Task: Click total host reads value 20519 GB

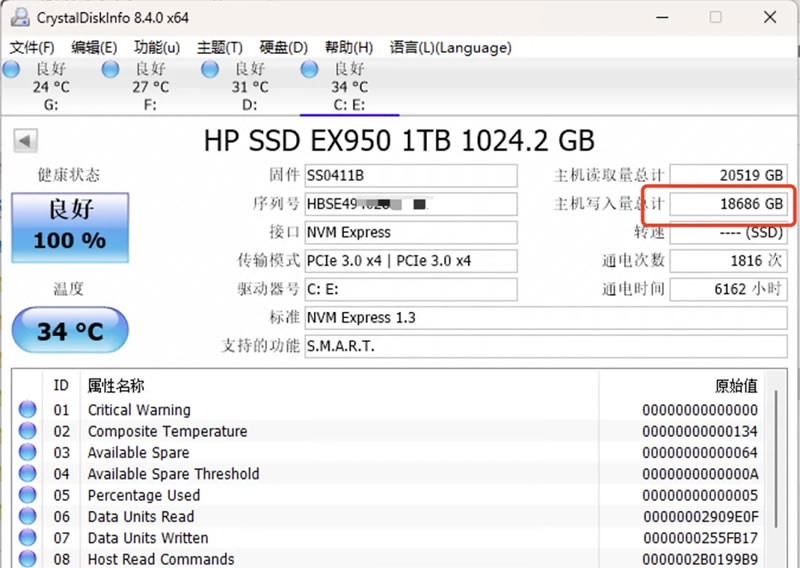Action: (729, 176)
